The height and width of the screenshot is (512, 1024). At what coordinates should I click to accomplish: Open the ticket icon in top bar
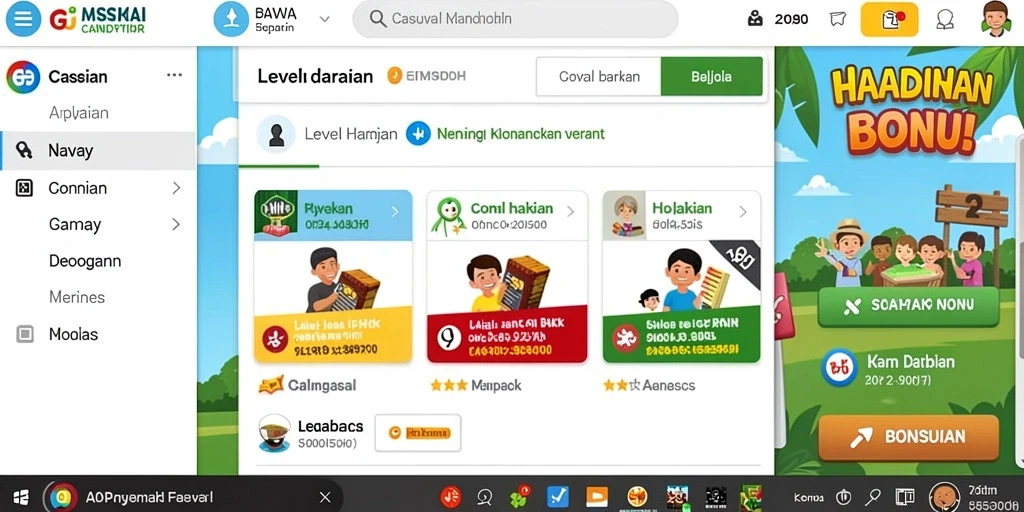pos(838,19)
